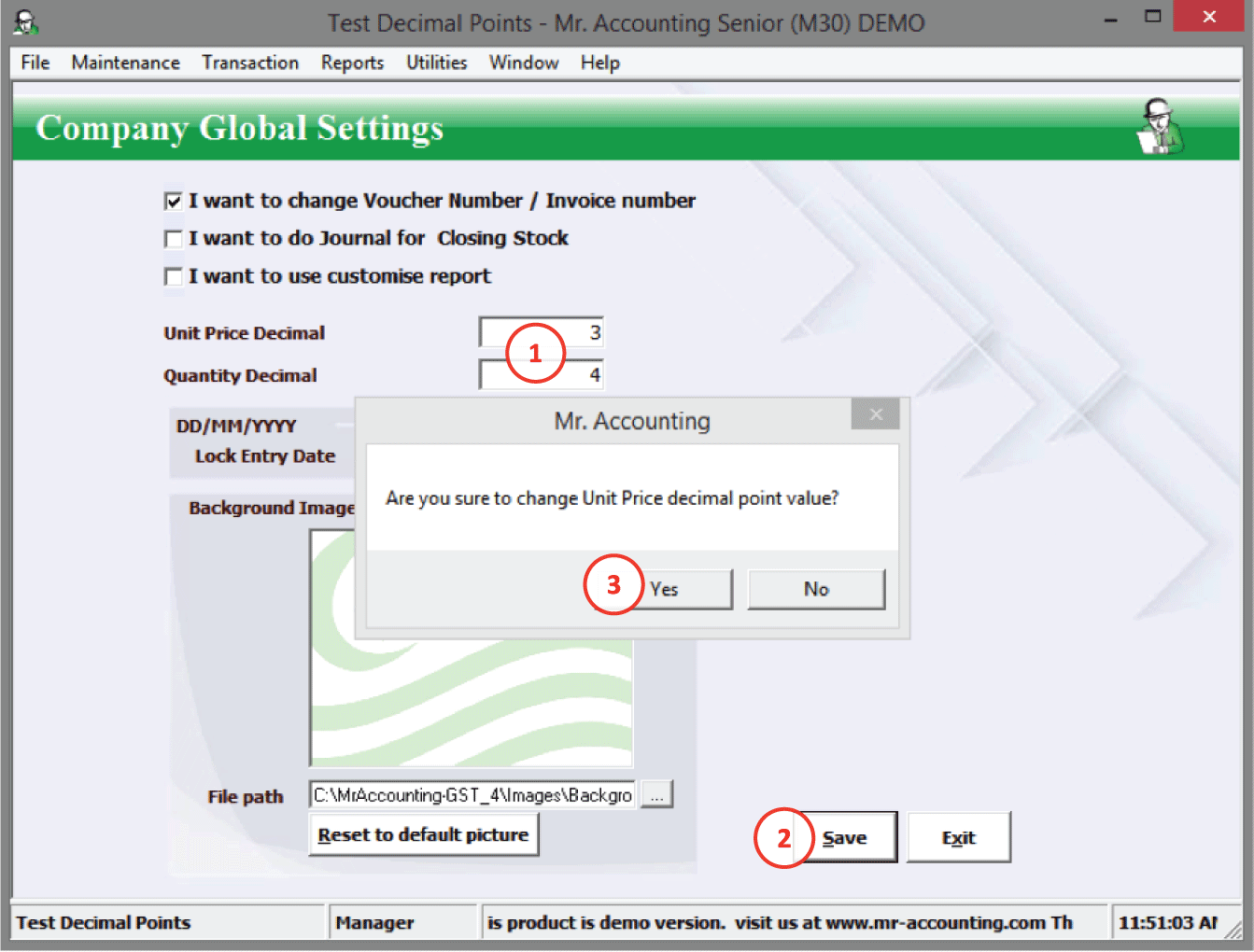Open the Maintenance menu
This screenshot has height=952, width=1254.
point(126,63)
